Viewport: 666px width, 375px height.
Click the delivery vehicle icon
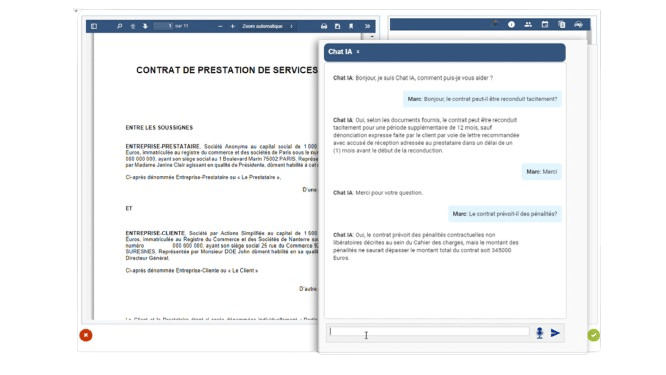[578, 25]
